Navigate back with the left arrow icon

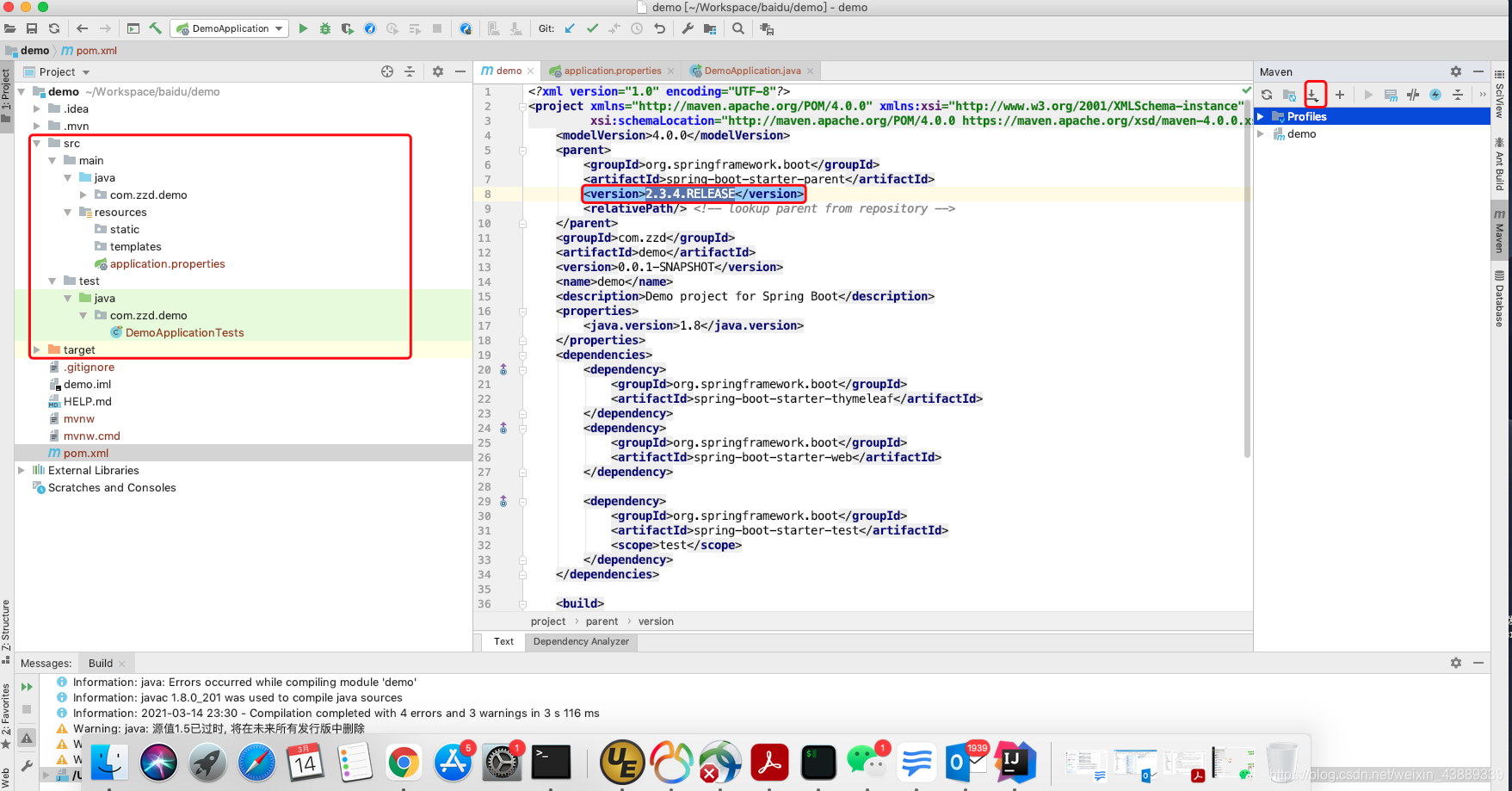coord(83,28)
